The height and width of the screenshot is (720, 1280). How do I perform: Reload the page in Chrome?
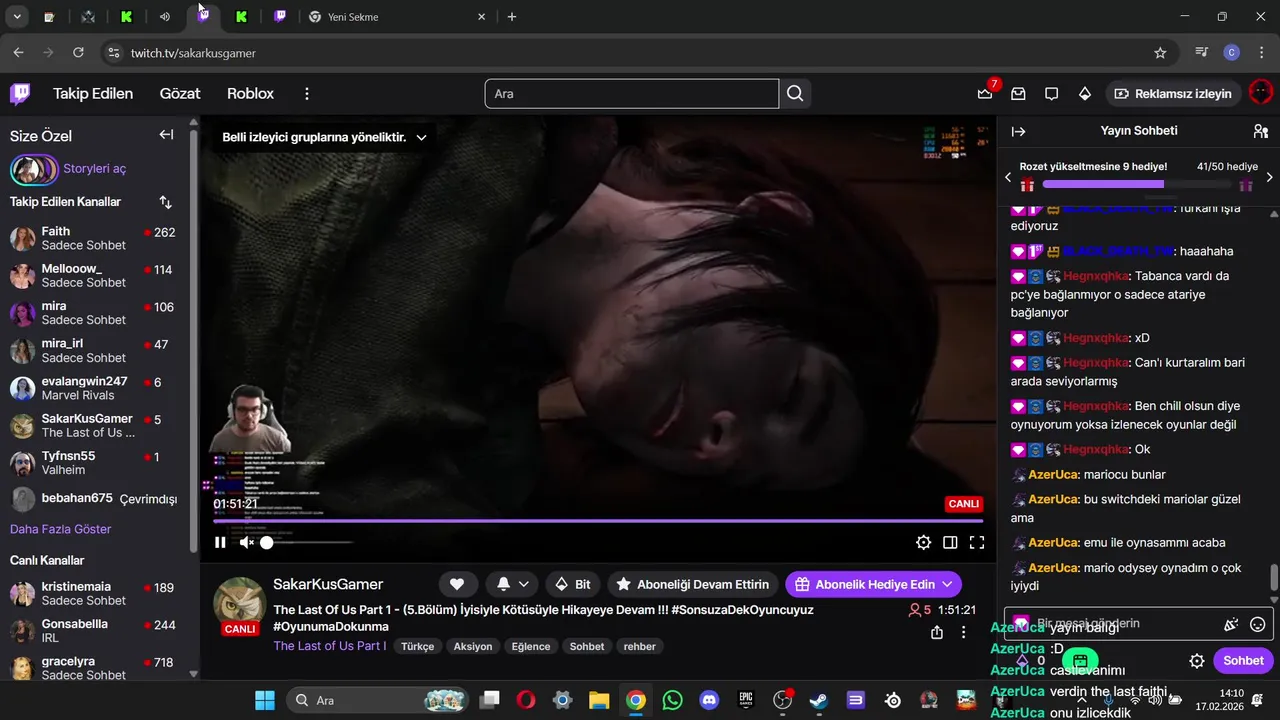click(78, 53)
